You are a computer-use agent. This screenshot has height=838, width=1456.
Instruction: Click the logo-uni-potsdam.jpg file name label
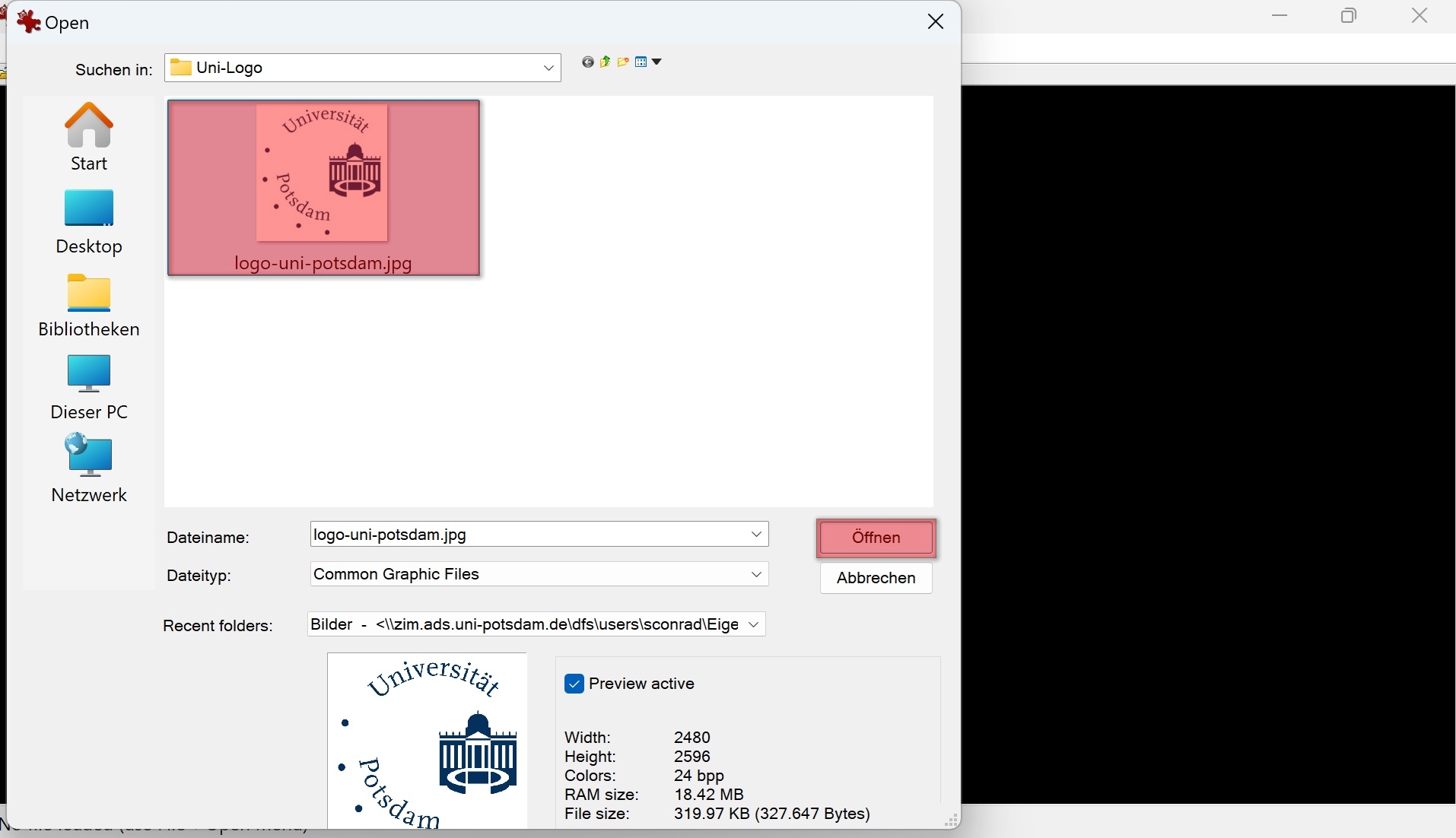pyautogui.click(x=323, y=263)
